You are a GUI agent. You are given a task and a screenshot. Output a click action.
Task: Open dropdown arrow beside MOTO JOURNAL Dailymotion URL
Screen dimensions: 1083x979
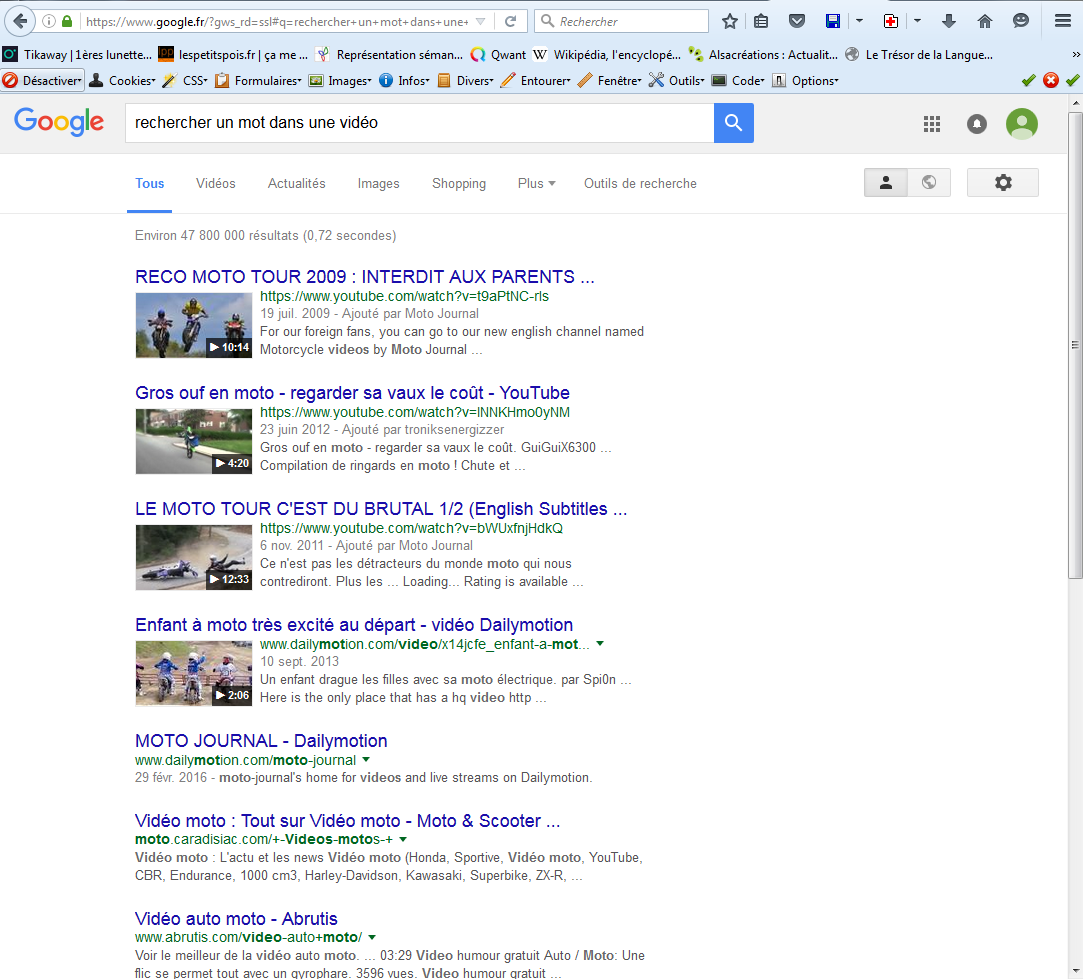click(367, 760)
